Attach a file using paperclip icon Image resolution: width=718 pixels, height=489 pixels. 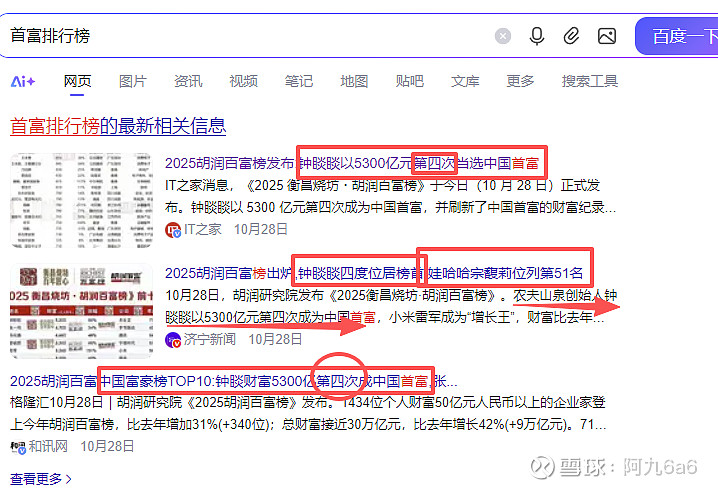pos(571,36)
